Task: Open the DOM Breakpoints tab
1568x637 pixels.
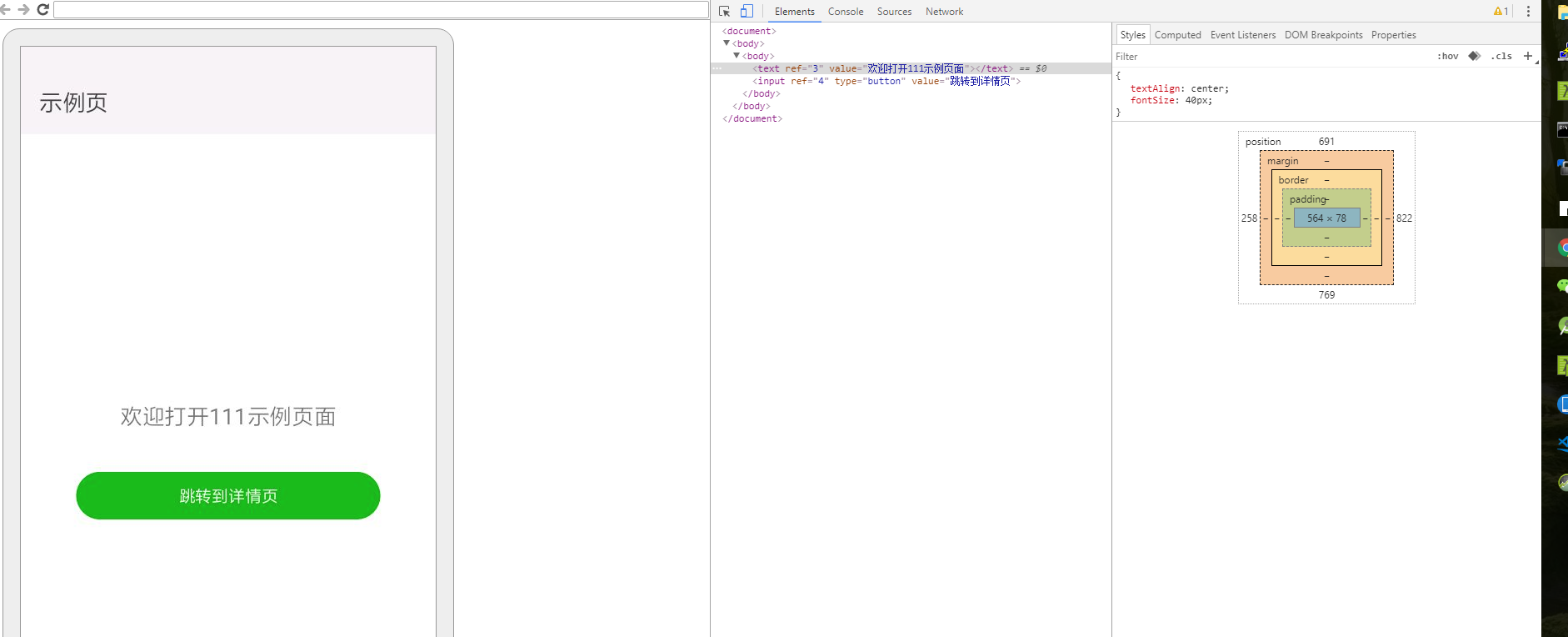Action: (1324, 35)
